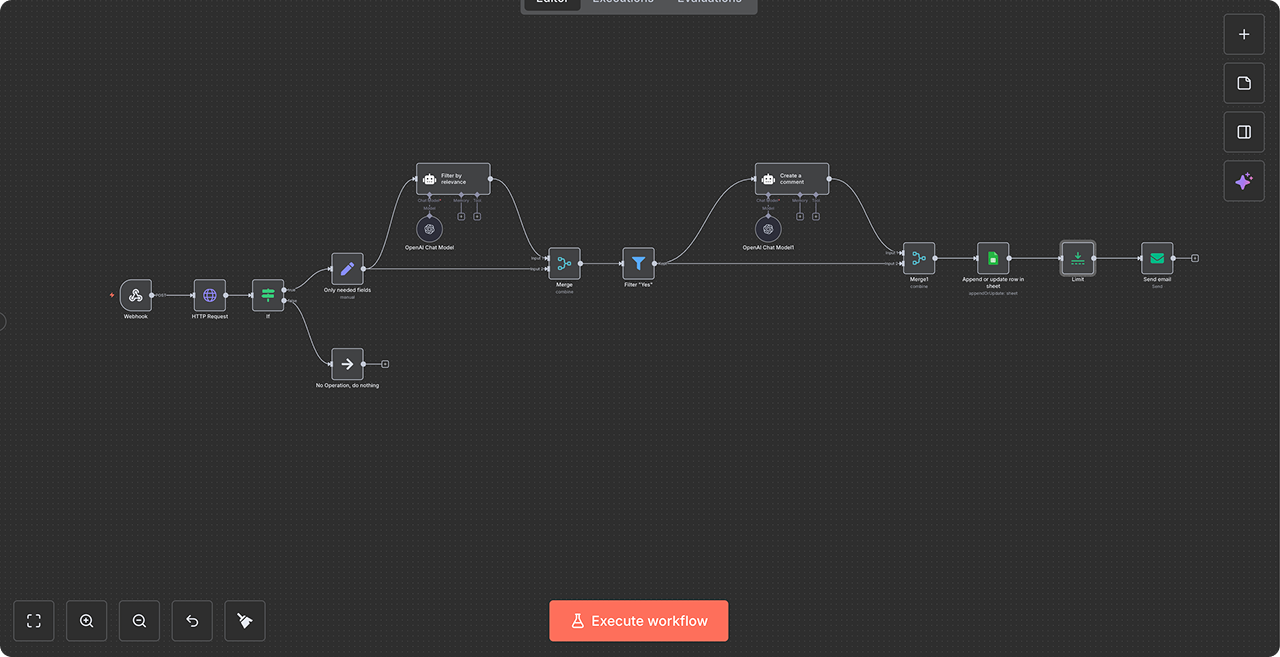Open the "Create a comment" agent node
The image size is (1280, 657).
click(x=791, y=177)
